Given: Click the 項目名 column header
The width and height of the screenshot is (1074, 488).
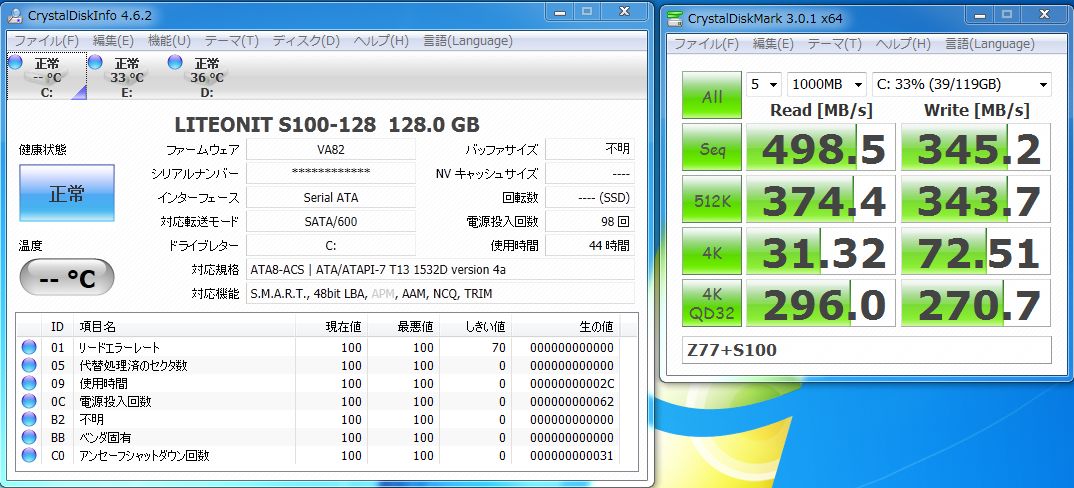Looking at the screenshot, I should [184, 327].
